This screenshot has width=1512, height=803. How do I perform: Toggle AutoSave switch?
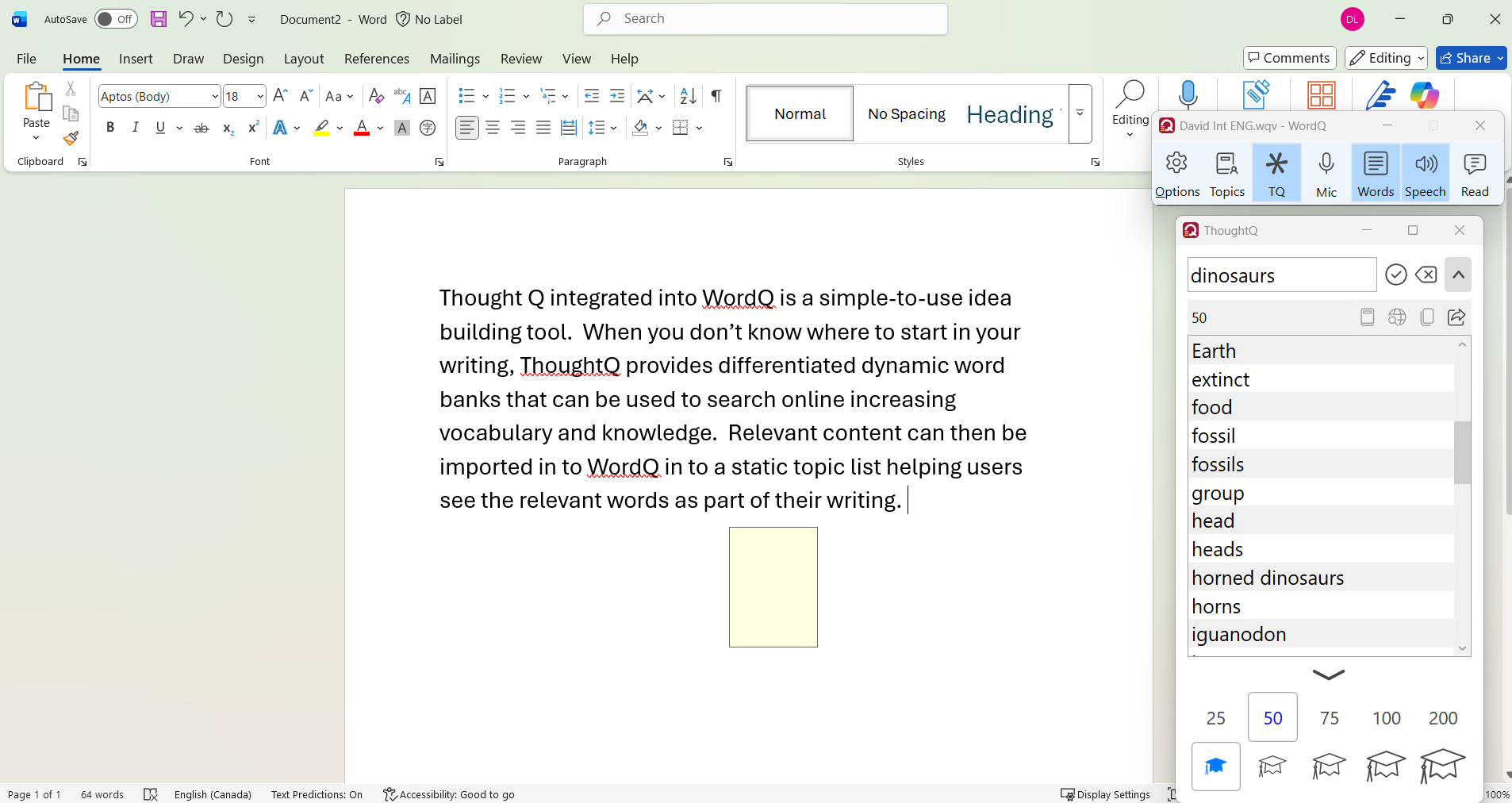[x=116, y=19]
